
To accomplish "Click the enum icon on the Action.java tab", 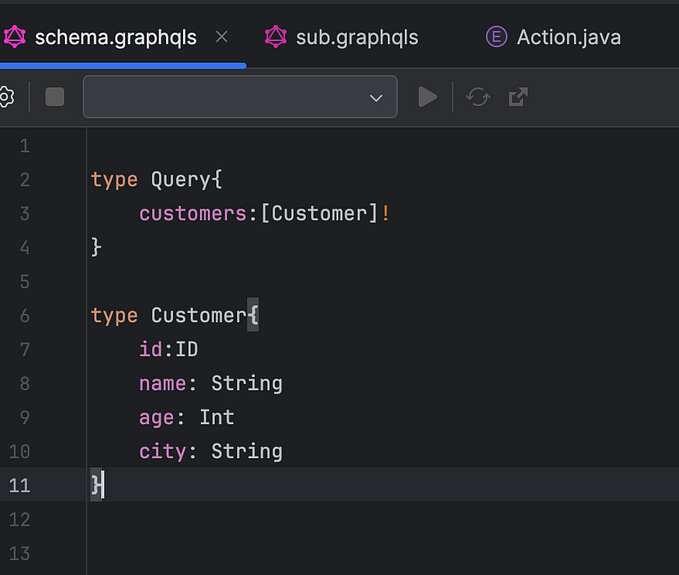I will (496, 37).
